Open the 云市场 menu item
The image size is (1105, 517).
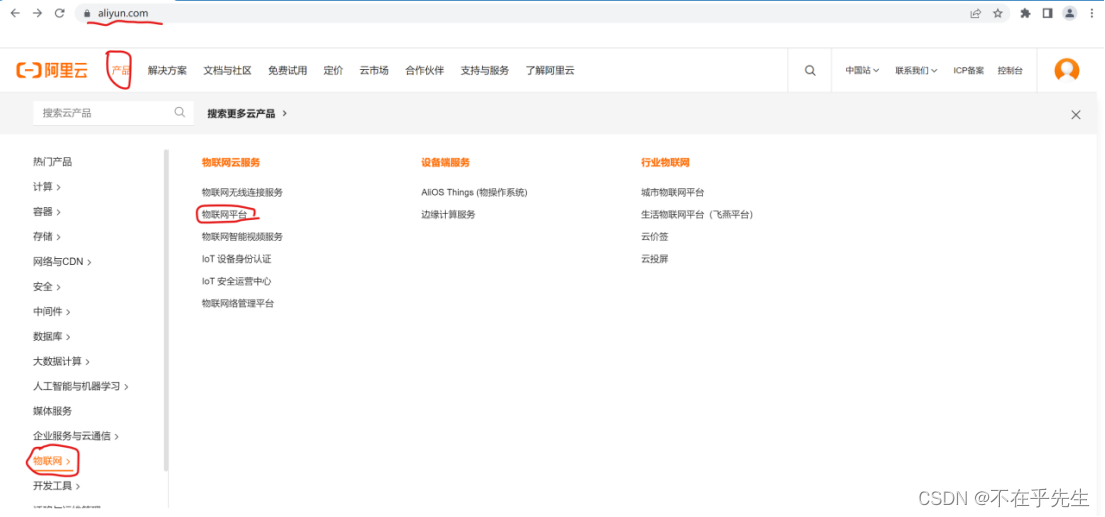(x=374, y=70)
